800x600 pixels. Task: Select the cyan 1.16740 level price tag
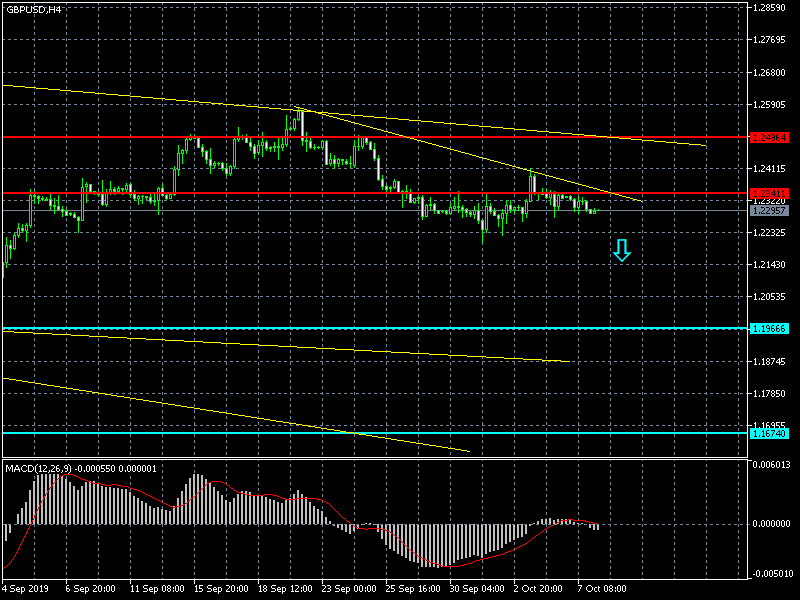[x=769, y=433]
